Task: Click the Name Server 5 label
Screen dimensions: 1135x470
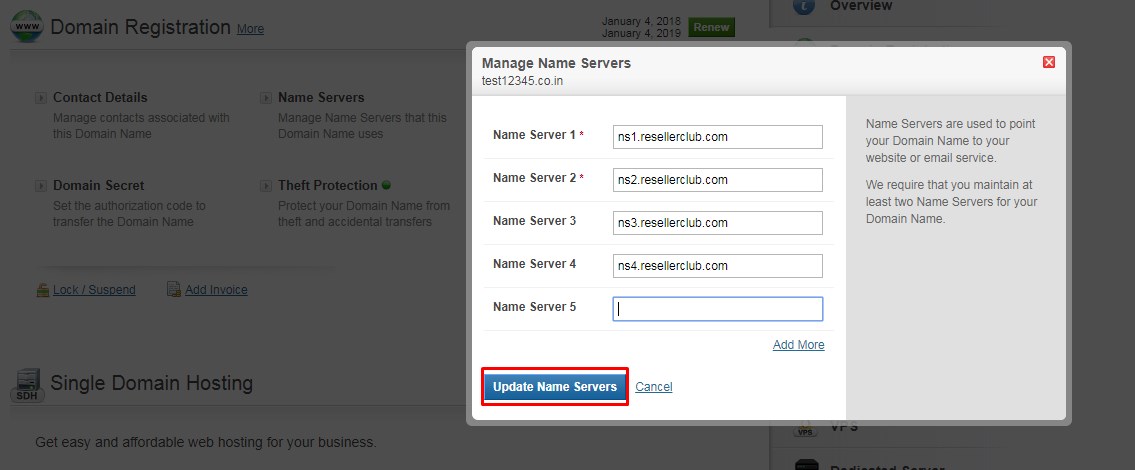Action: pos(534,306)
